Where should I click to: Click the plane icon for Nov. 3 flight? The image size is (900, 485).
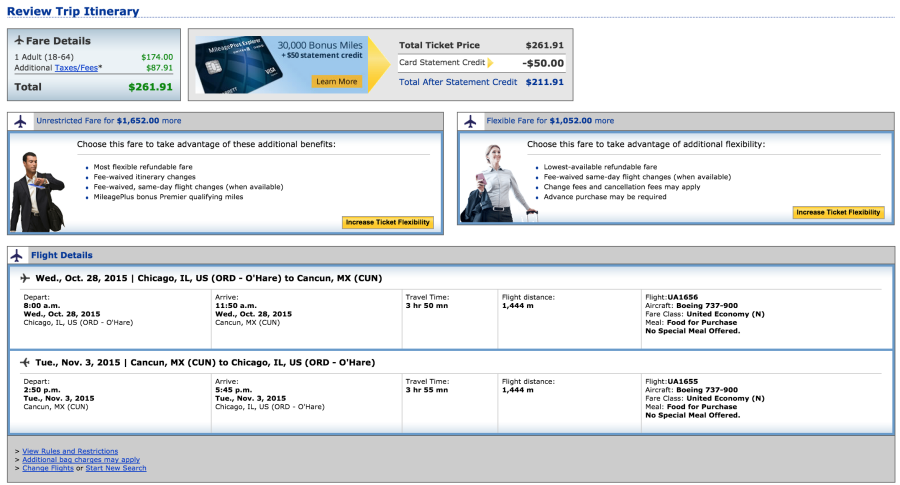pyautogui.click(x=25, y=362)
